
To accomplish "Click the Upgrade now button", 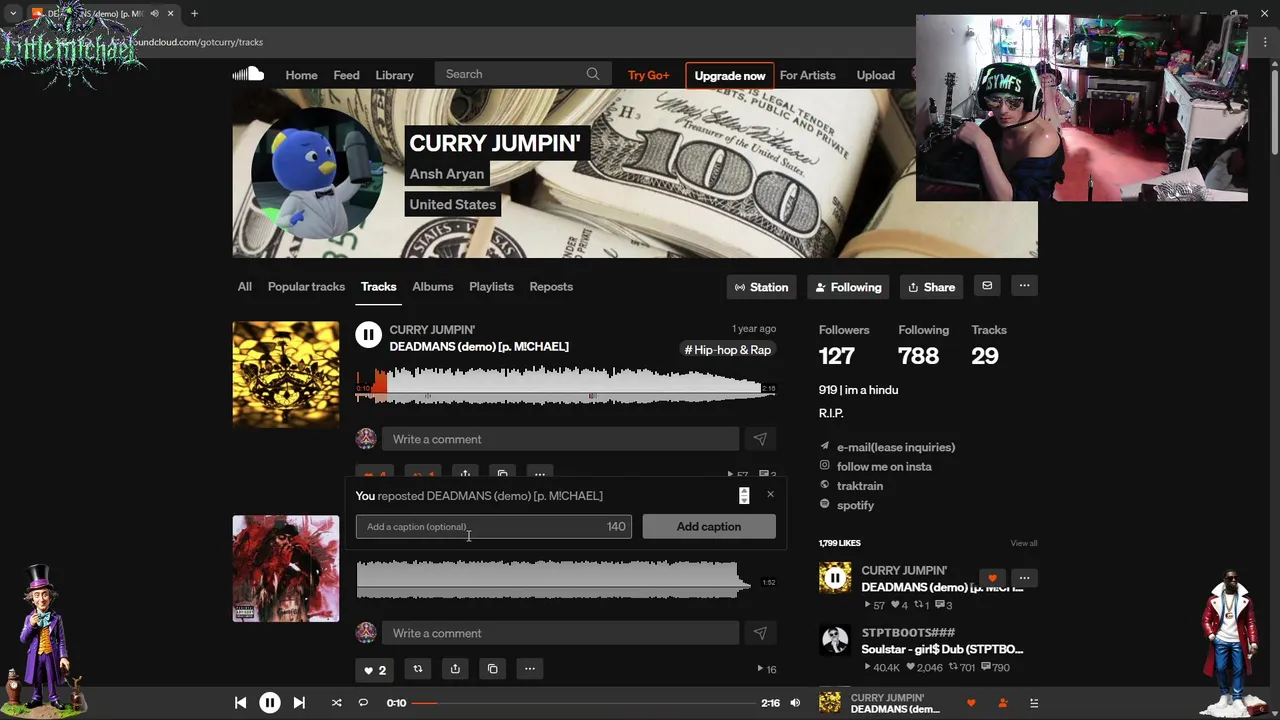I will click(730, 75).
